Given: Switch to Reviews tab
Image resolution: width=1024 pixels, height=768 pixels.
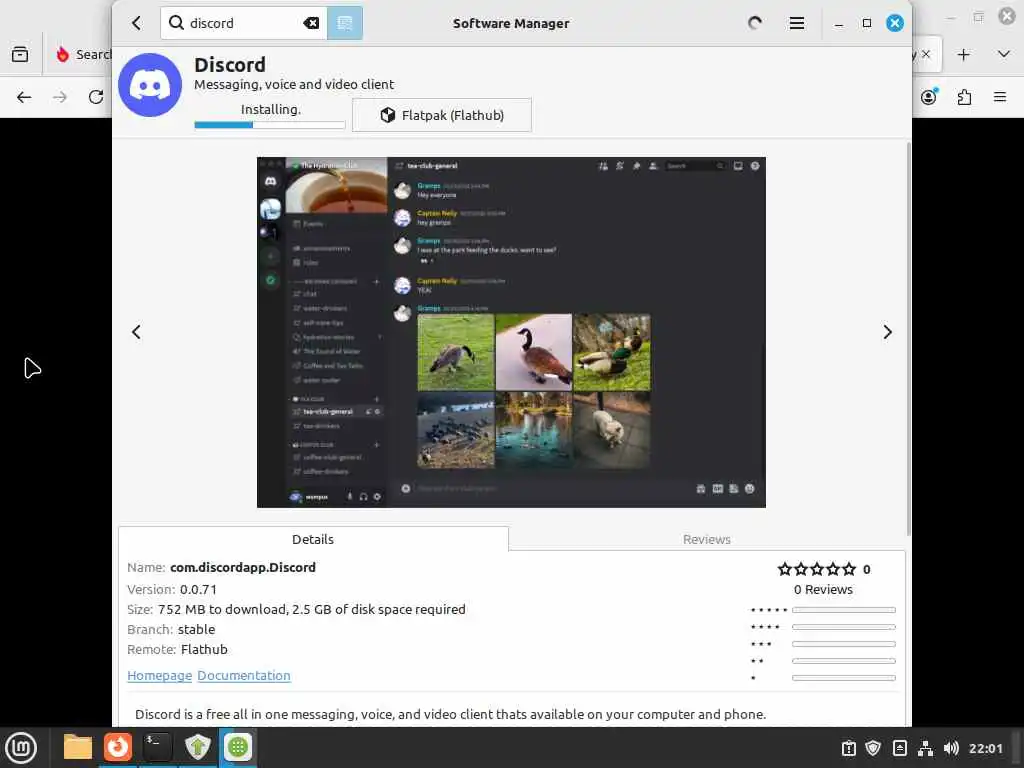Looking at the screenshot, I should tap(707, 539).
